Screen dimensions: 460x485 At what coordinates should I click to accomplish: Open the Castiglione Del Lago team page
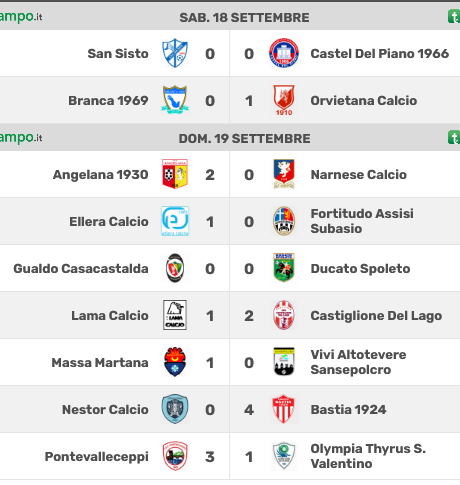tap(376, 316)
